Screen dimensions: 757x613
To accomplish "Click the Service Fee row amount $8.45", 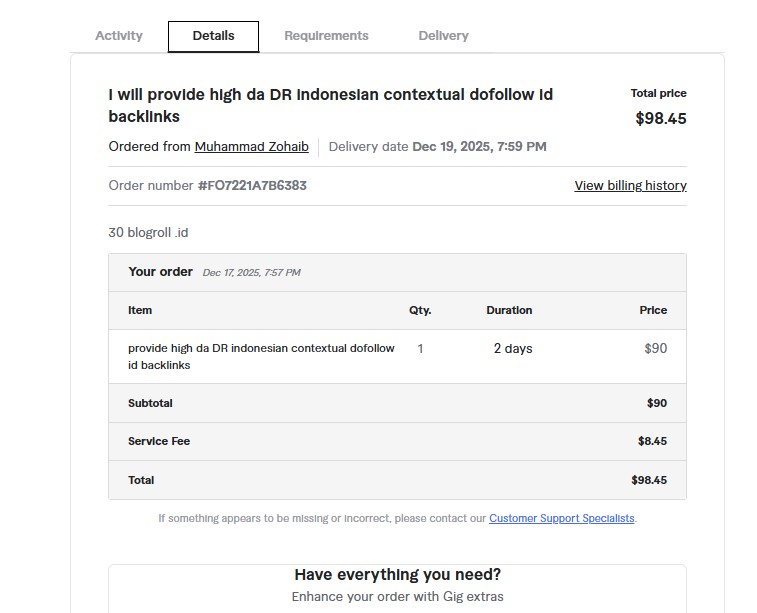I will (x=652, y=441).
